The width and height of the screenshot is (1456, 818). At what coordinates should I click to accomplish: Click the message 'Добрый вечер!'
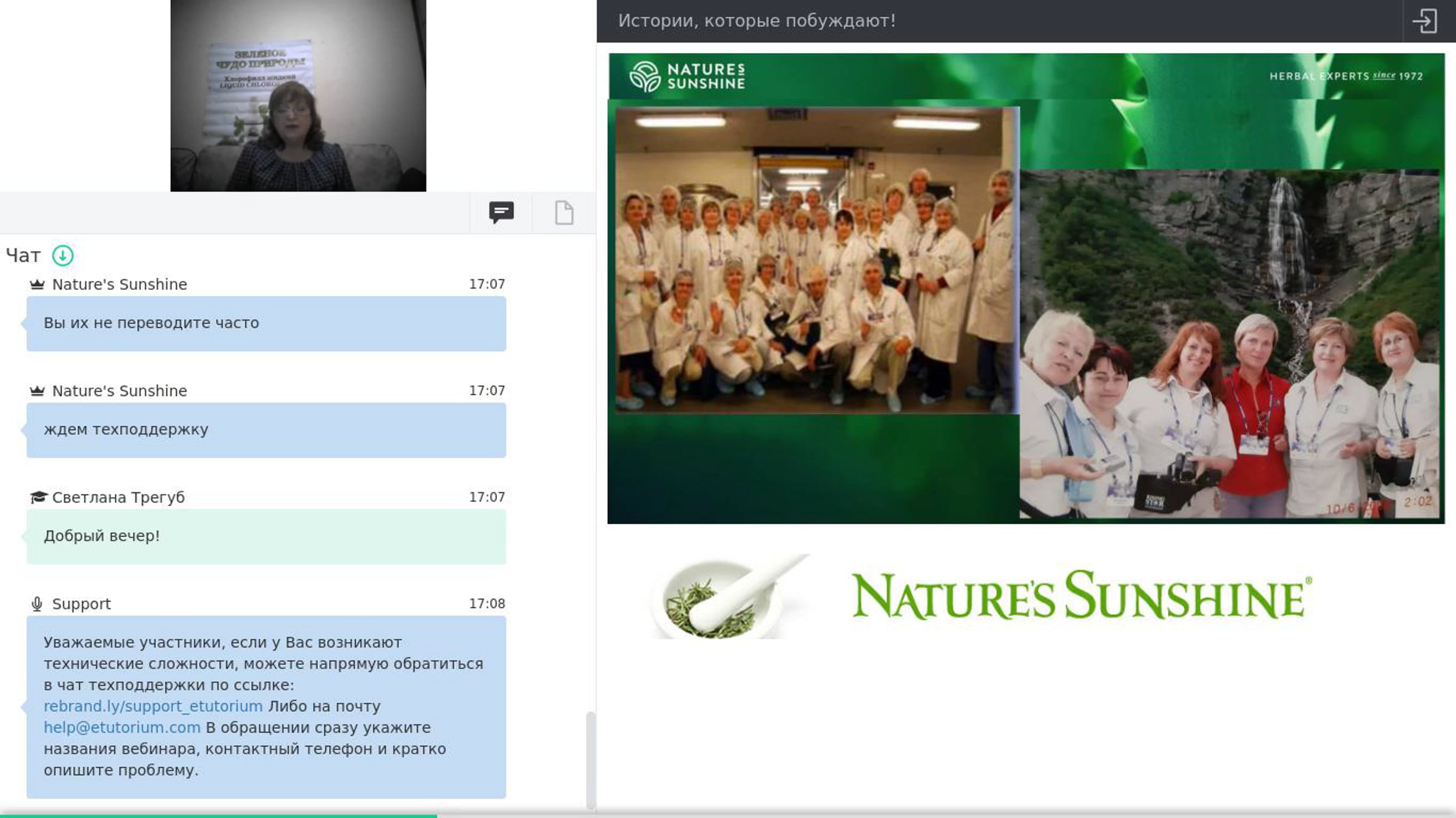point(266,537)
